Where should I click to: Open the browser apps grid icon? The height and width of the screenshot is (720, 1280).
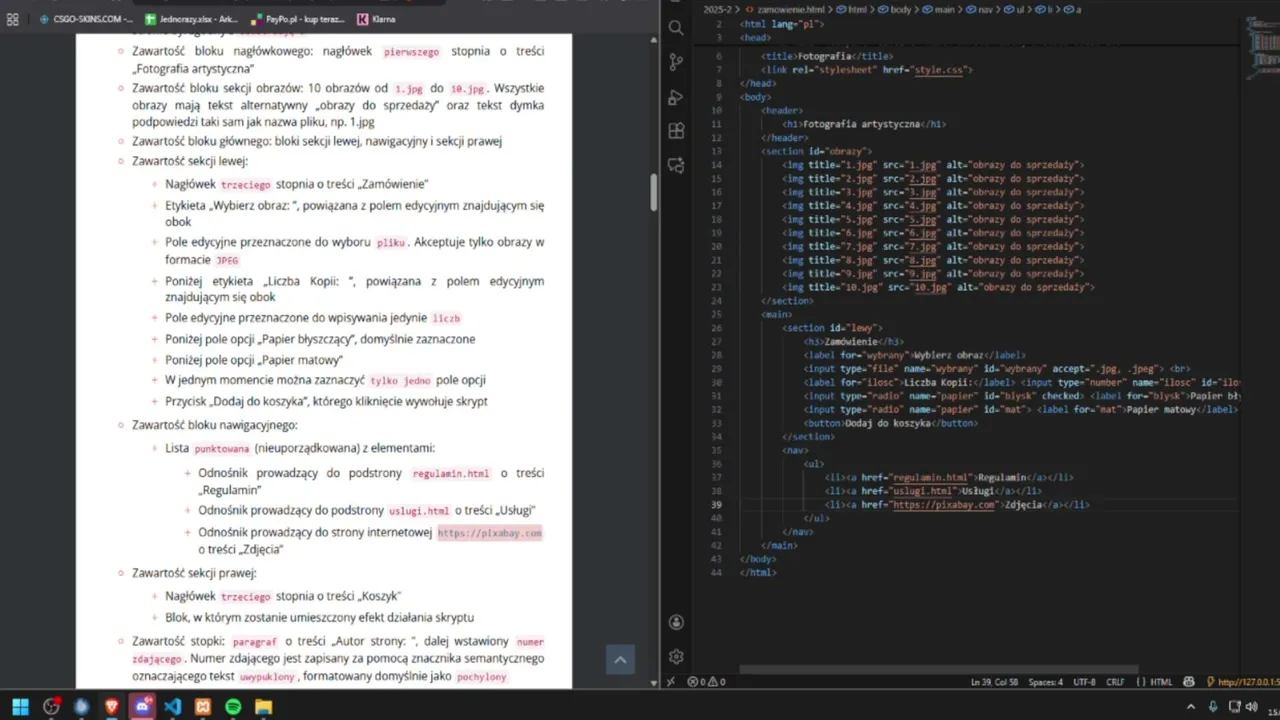13,19
